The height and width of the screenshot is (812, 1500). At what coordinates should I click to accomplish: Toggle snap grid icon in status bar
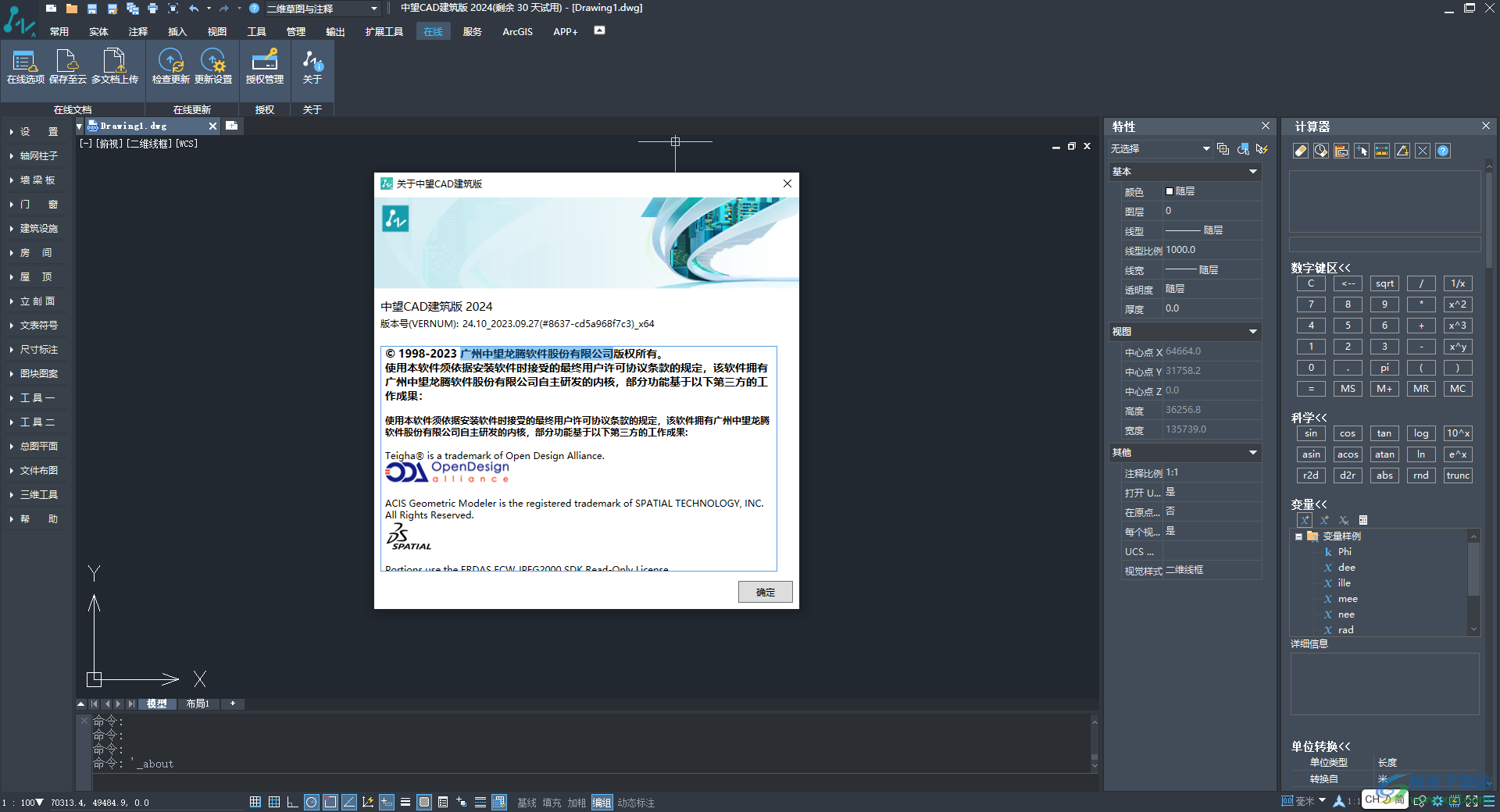tap(255, 802)
